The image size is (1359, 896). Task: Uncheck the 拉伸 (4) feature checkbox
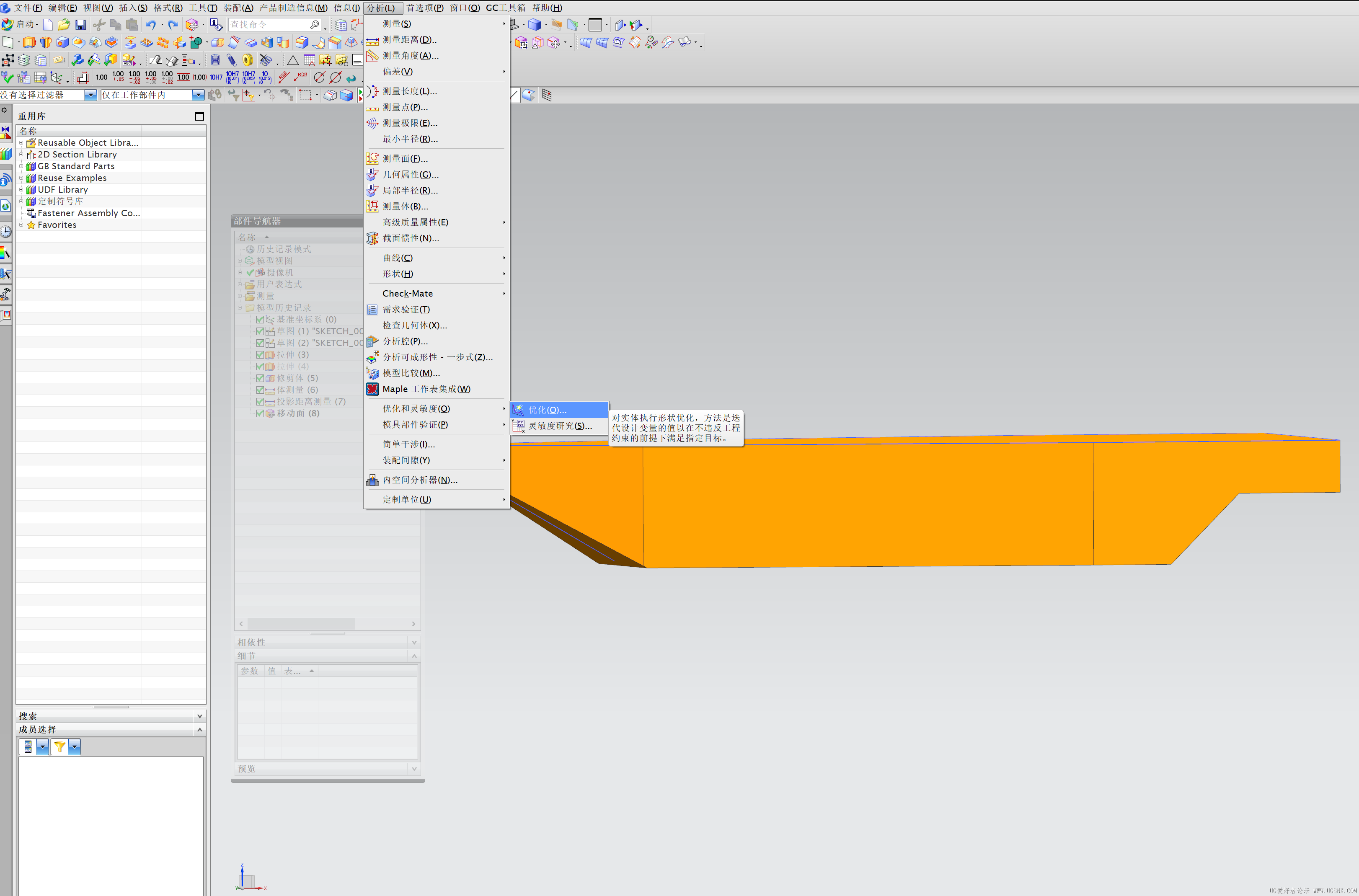coord(260,366)
